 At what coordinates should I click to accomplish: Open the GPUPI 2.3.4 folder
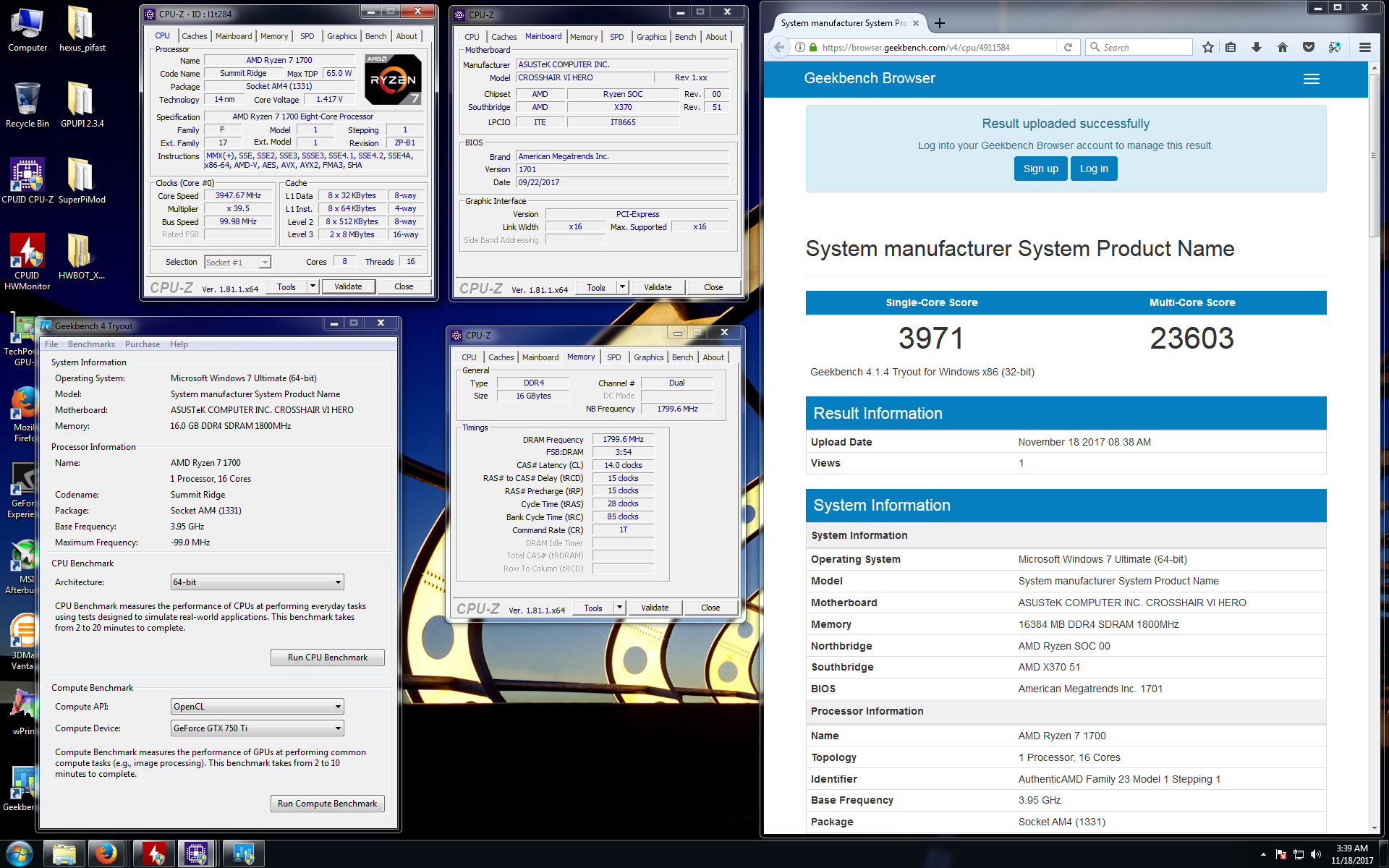click(x=82, y=105)
